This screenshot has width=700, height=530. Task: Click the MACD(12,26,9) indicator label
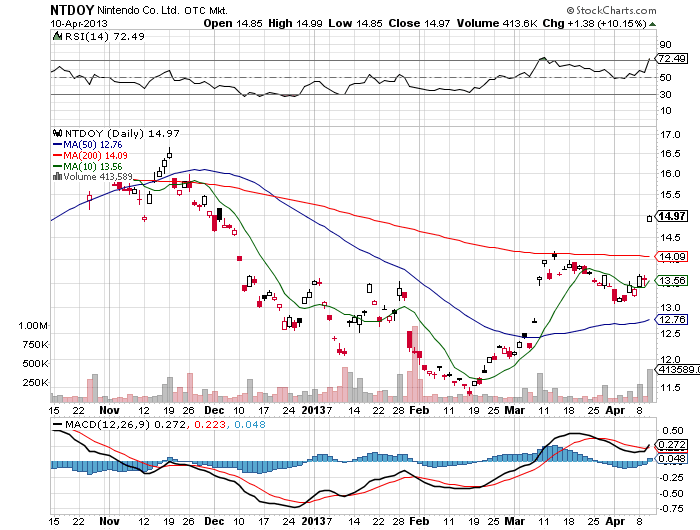click(x=107, y=424)
